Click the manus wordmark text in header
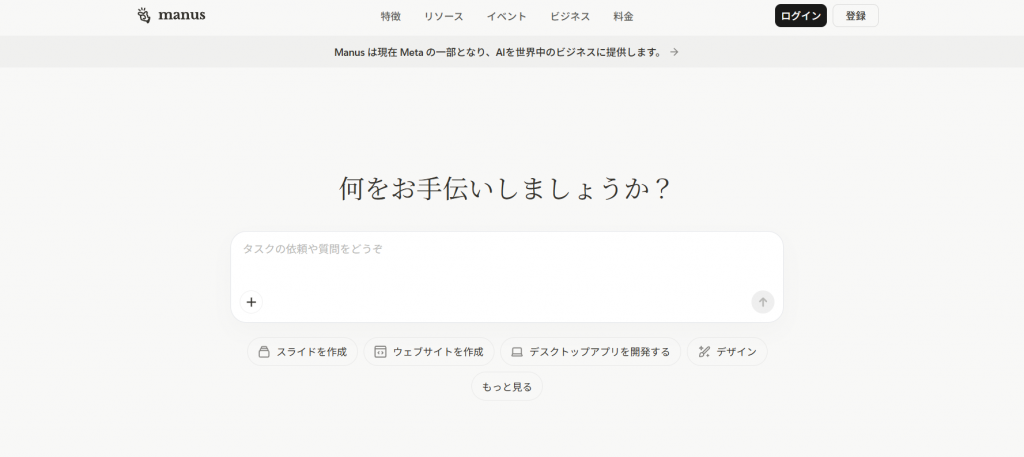The width and height of the screenshot is (1024, 457). [181, 16]
